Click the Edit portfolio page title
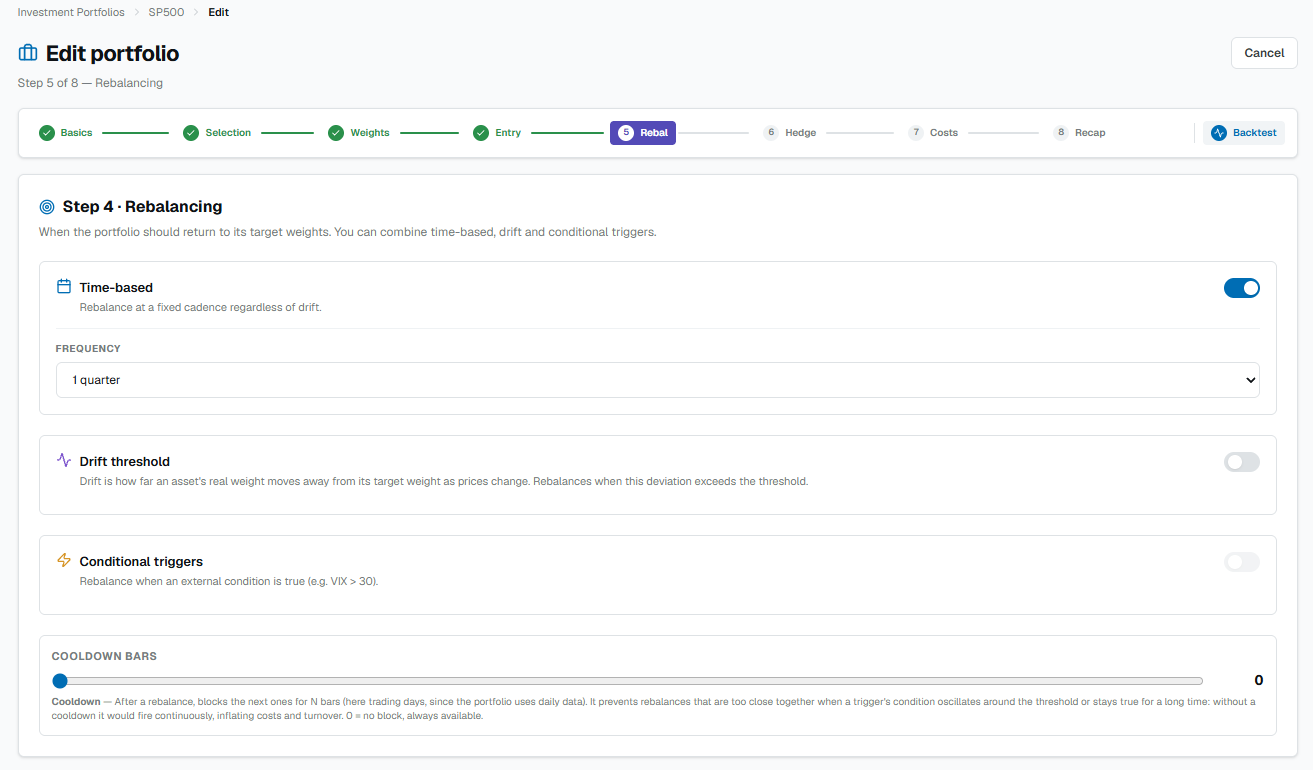This screenshot has height=770, width=1313. coord(113,53)
